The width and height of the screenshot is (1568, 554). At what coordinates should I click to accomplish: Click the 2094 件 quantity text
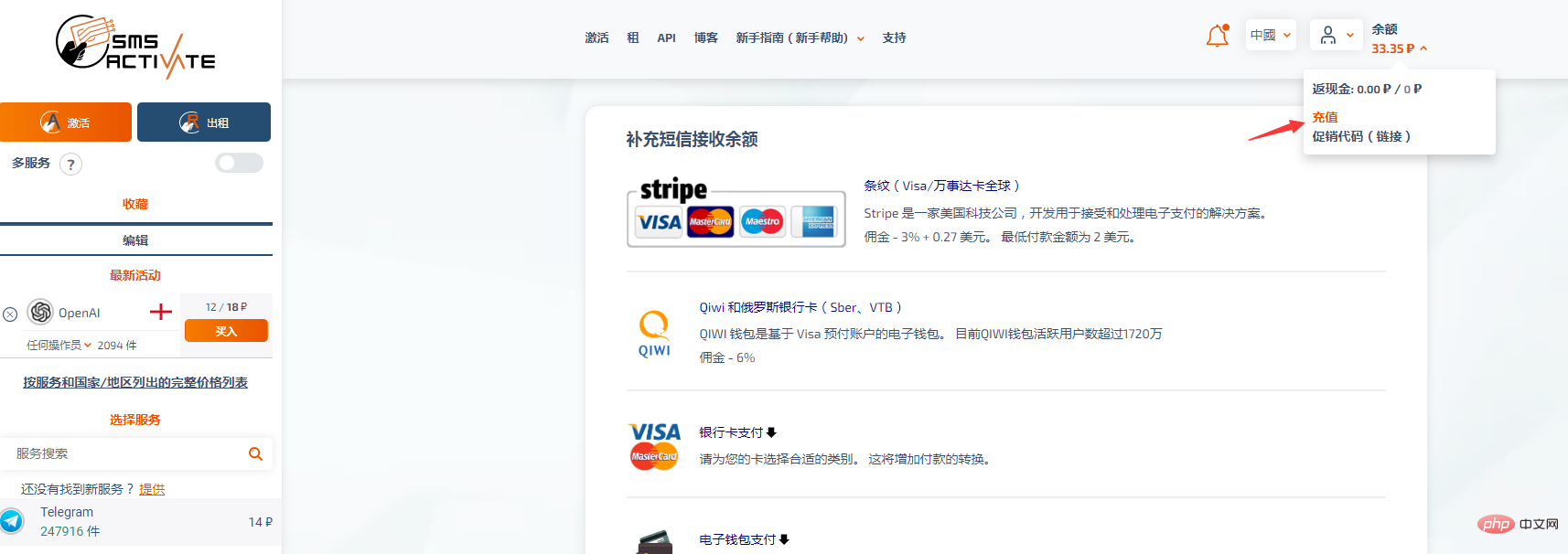(117, 346)
